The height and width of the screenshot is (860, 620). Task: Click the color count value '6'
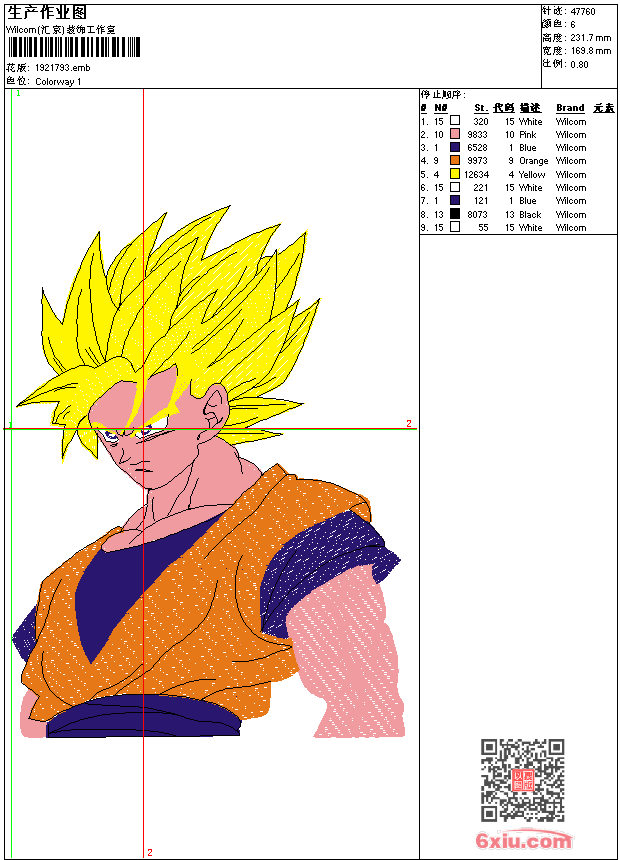coord(573,25)
